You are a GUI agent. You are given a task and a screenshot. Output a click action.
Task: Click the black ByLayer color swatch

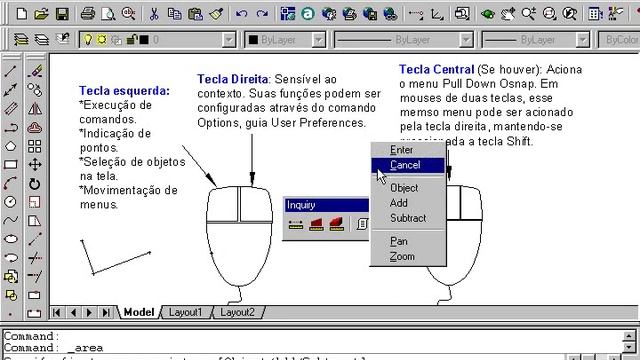[x=253, y=40]
